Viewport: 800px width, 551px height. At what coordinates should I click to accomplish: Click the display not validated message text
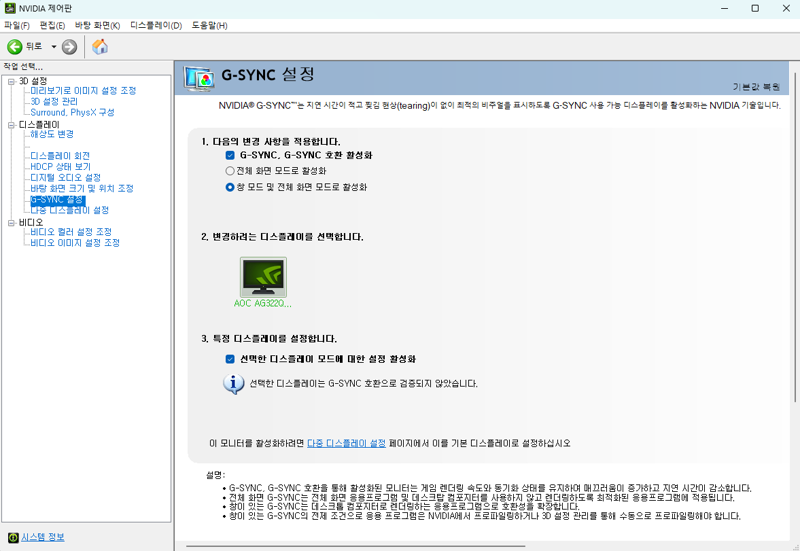(363, 384)
